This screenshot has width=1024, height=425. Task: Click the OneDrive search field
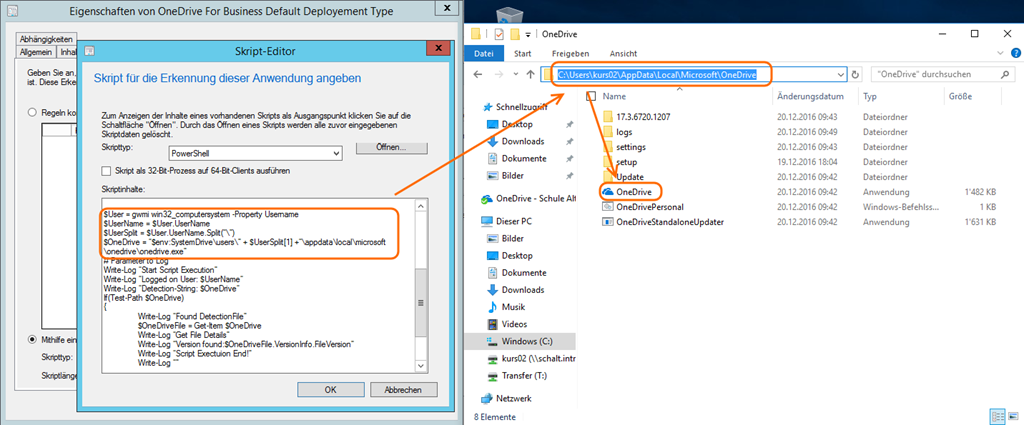(x=925, y=74)
